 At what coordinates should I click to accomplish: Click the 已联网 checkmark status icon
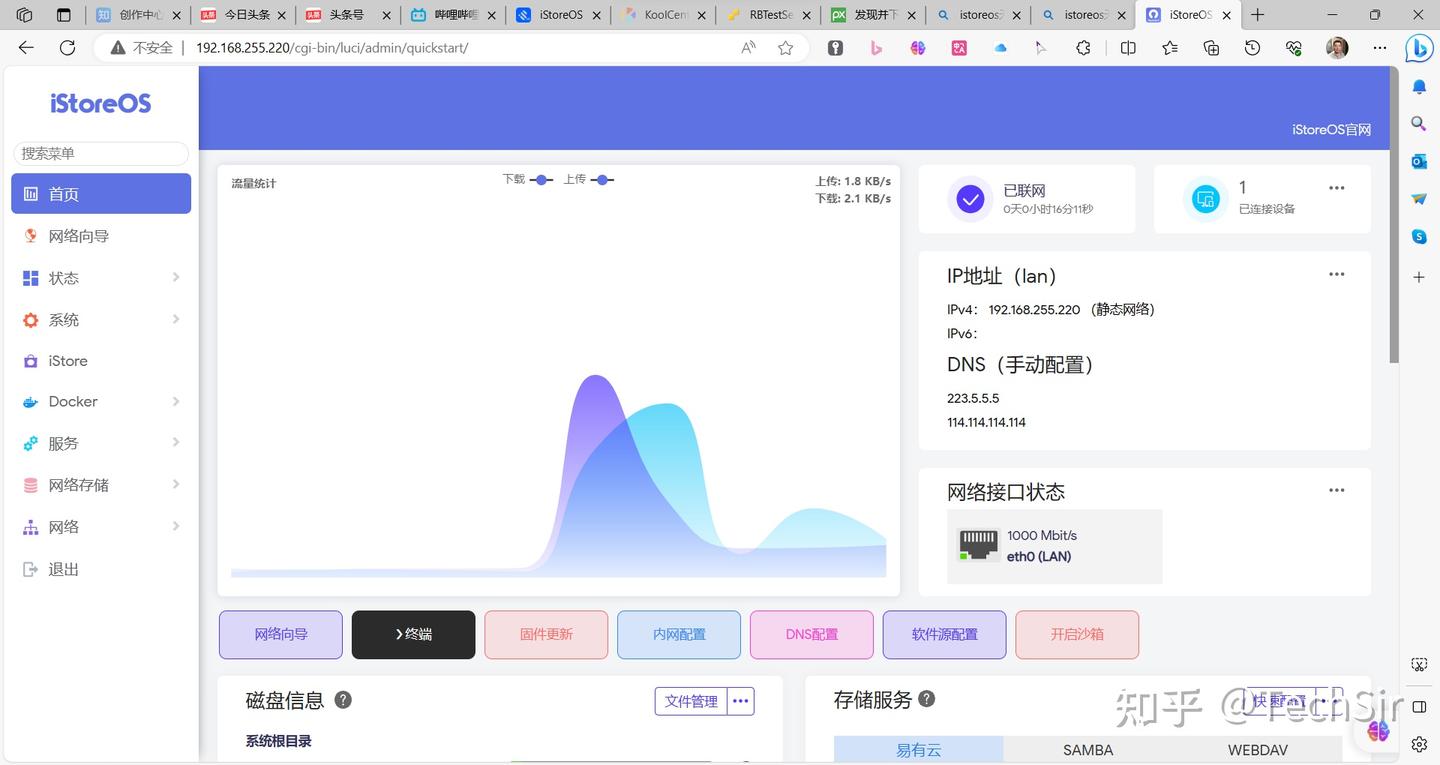970,199
